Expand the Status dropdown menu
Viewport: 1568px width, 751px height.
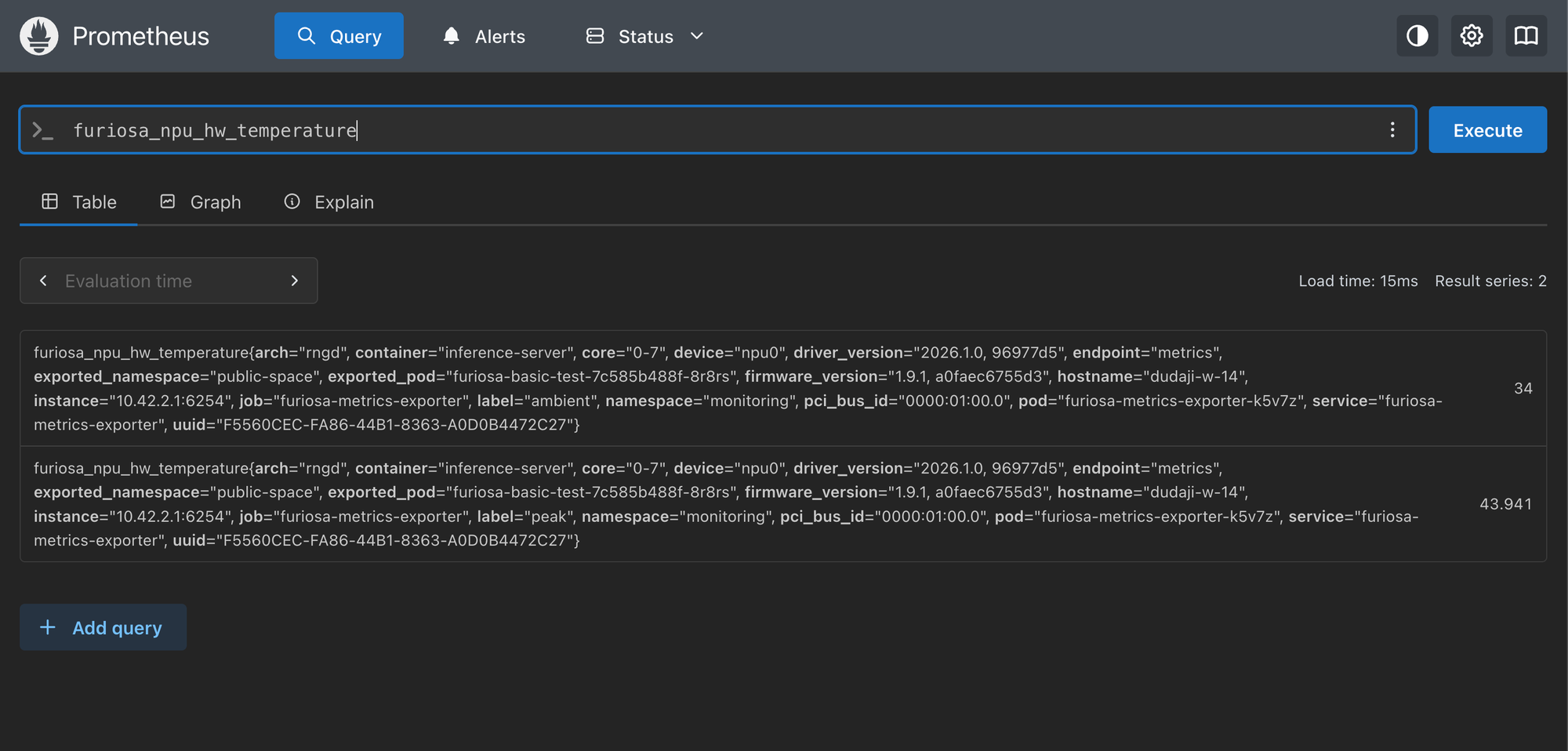pyautogui.click(x=644, y=36)
